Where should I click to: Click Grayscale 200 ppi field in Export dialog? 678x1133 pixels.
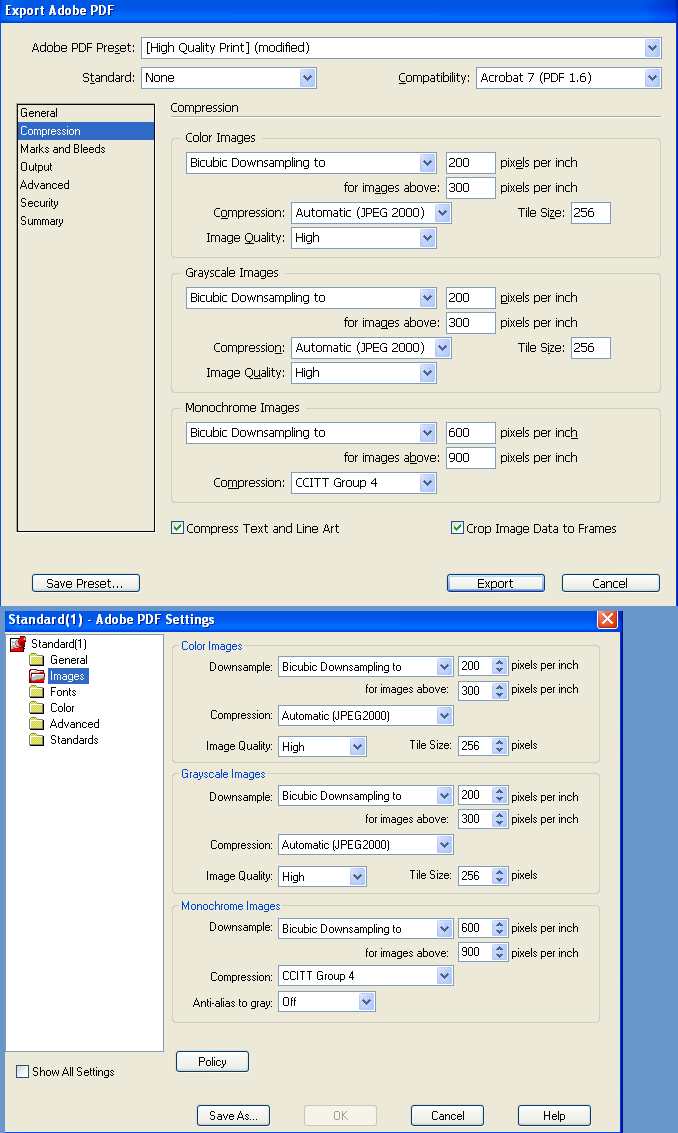pyautogui.click(x=470, y=298)
